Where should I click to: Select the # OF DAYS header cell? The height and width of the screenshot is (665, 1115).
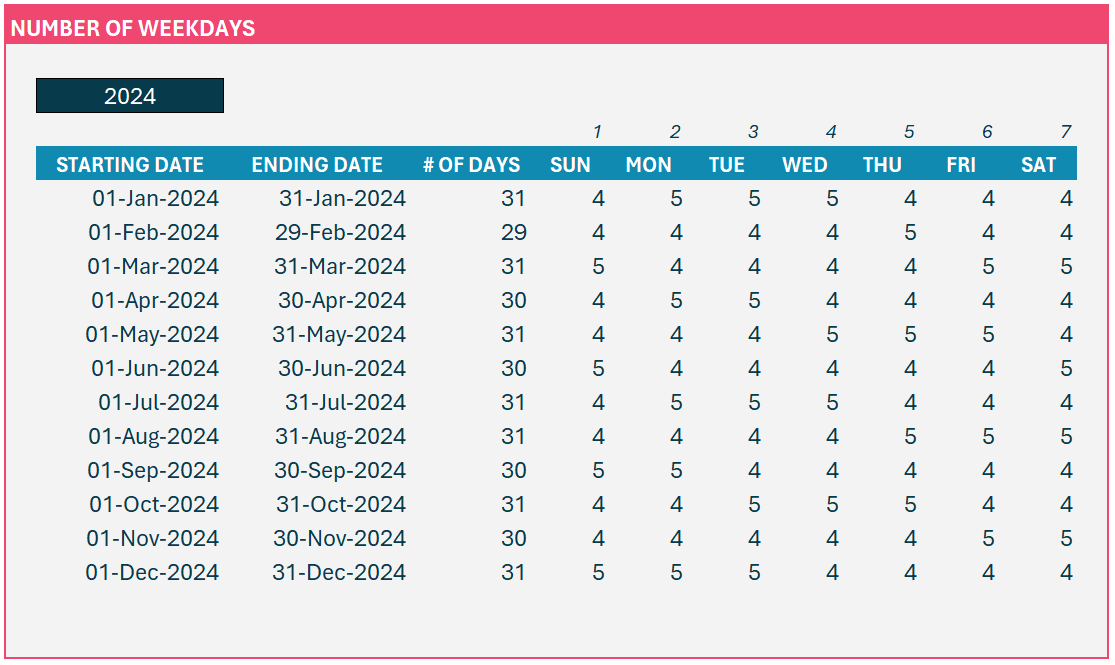click(x=471, y=164)
